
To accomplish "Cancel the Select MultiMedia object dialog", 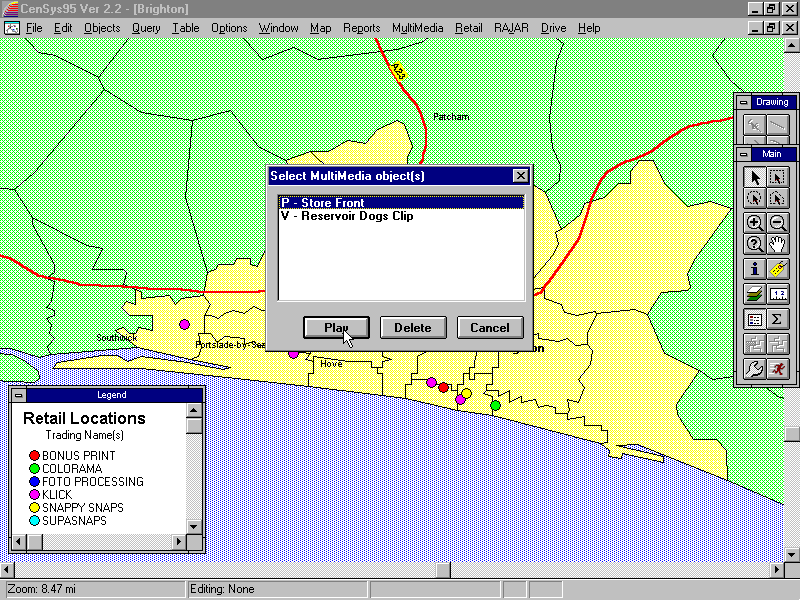I will click(490, 328).
